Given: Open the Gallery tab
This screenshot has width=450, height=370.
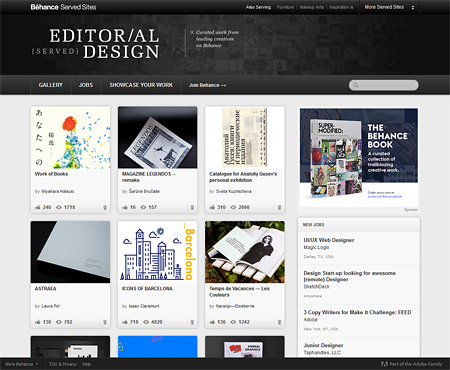Looking at the screenshot, I should (x=51, y=85).
